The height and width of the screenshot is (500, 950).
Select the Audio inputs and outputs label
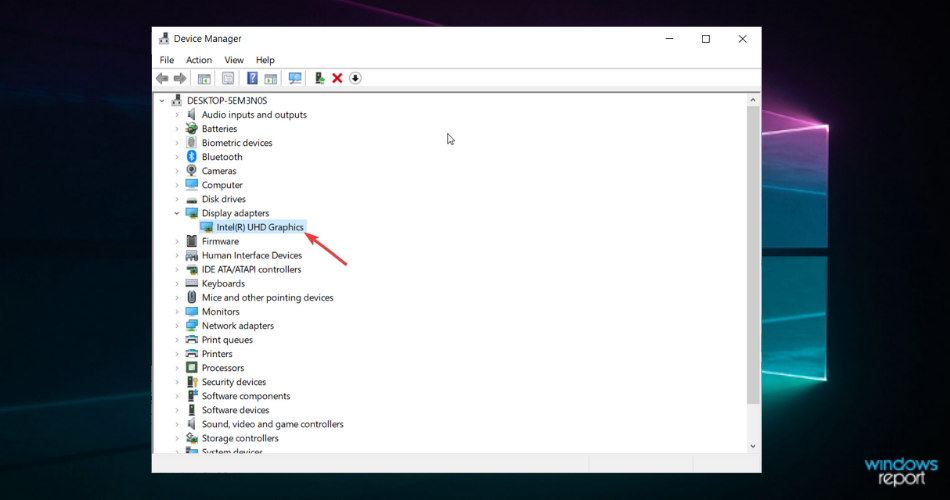tap(254, 115)
